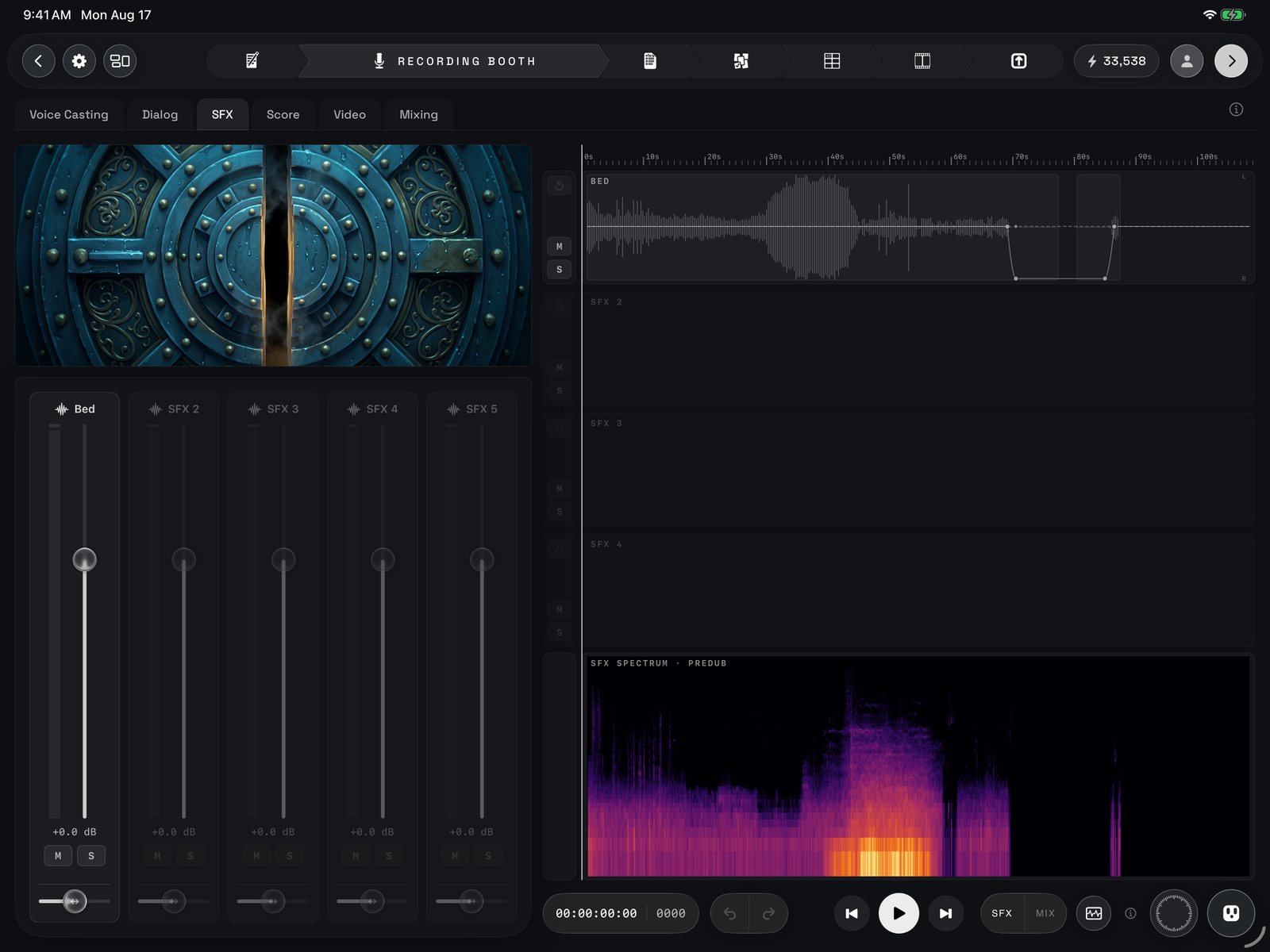Image resolution: width=1270 pixels, height=952 pixels.
Task: Switch to the Video tab
Action: point(350,115)
